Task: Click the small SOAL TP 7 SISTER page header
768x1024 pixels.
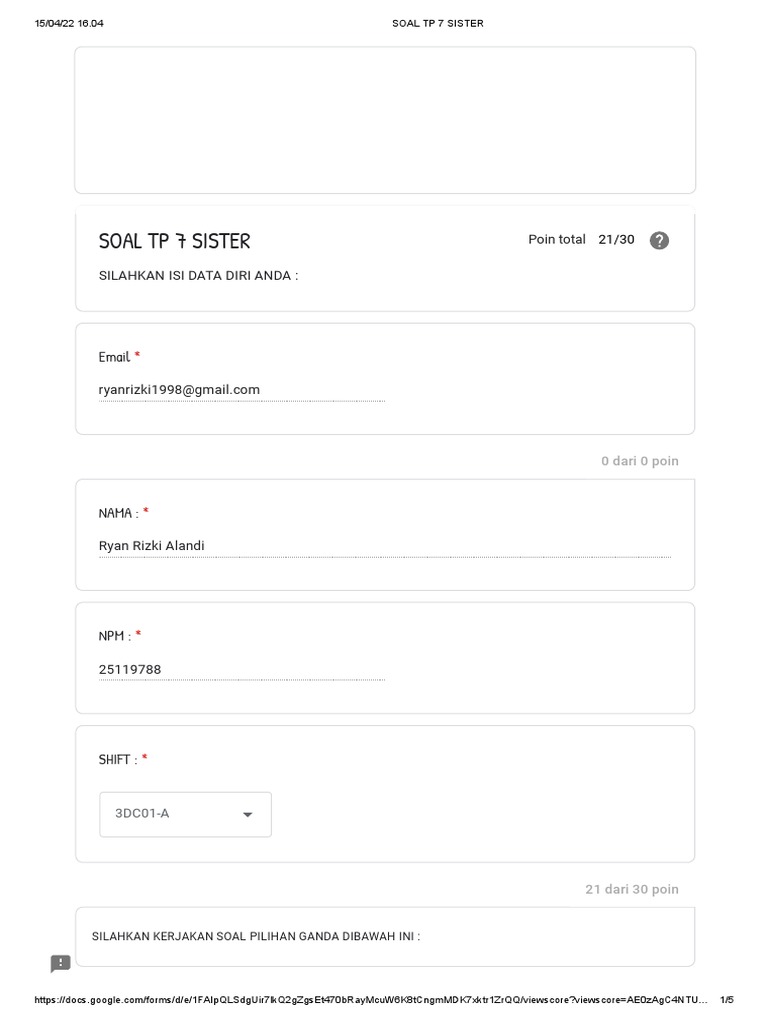Action: (437, 23)
